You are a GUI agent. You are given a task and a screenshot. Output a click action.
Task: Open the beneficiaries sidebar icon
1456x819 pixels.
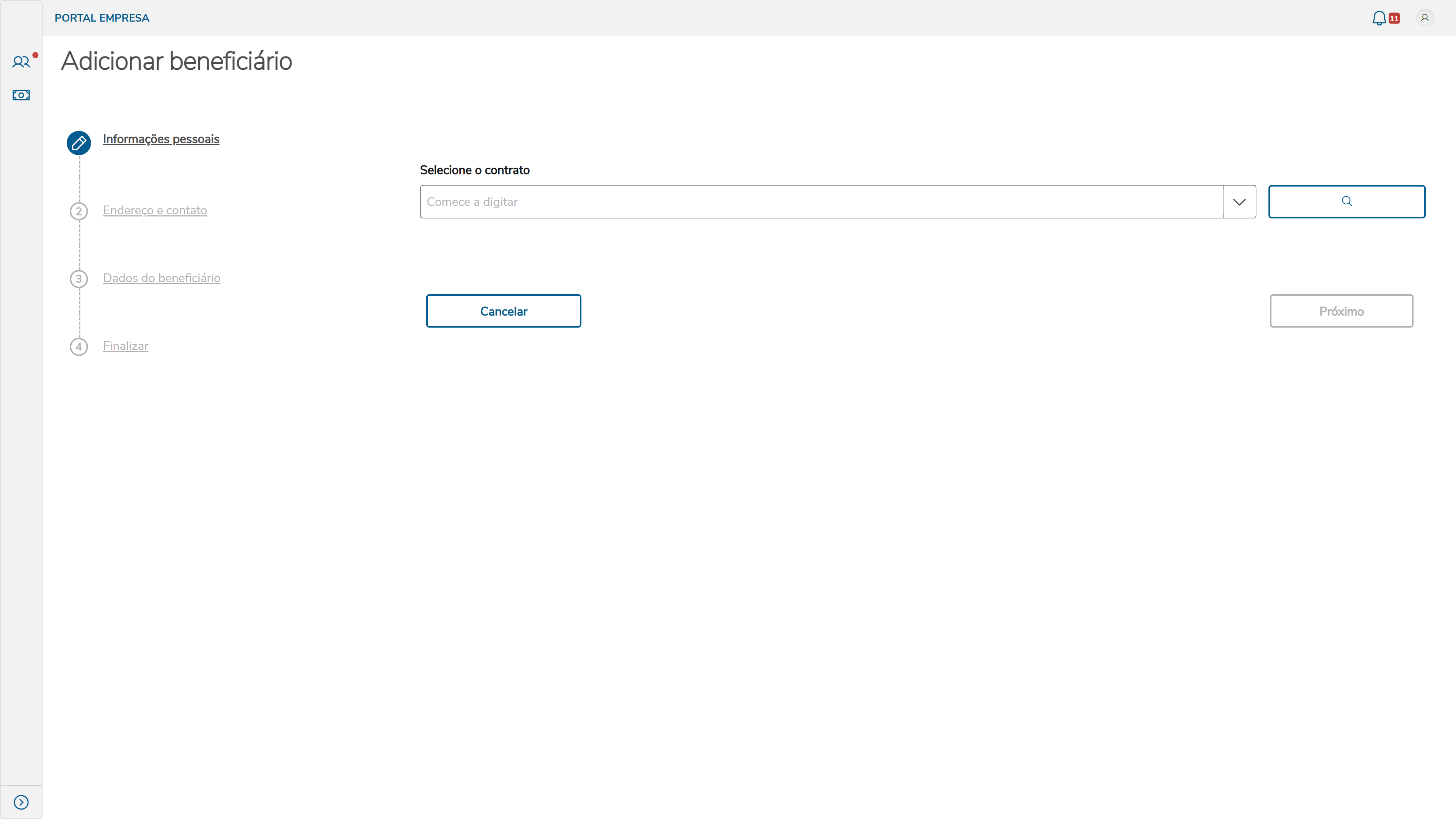coord(21,61)
